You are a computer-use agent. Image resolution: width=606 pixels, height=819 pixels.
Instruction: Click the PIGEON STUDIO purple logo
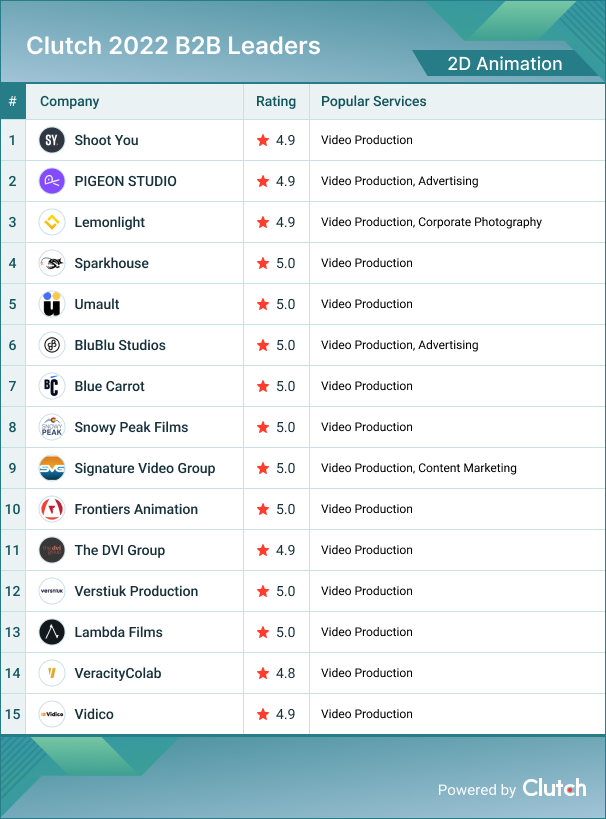[52, 181]
